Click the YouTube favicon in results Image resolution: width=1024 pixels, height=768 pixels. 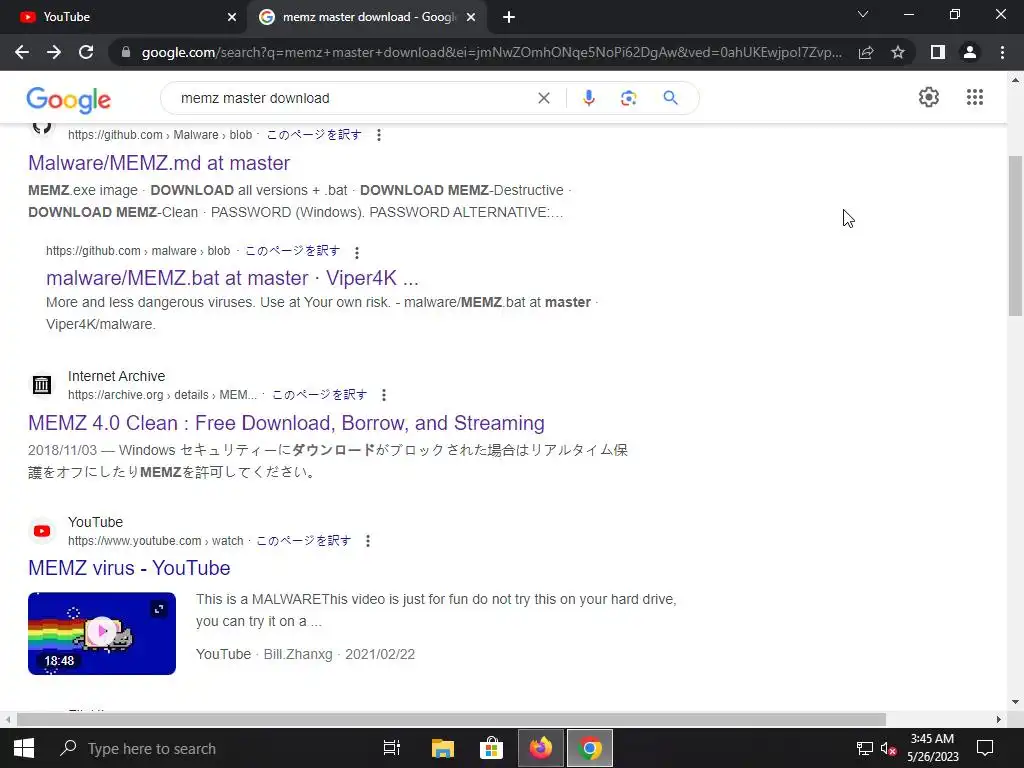42,531
